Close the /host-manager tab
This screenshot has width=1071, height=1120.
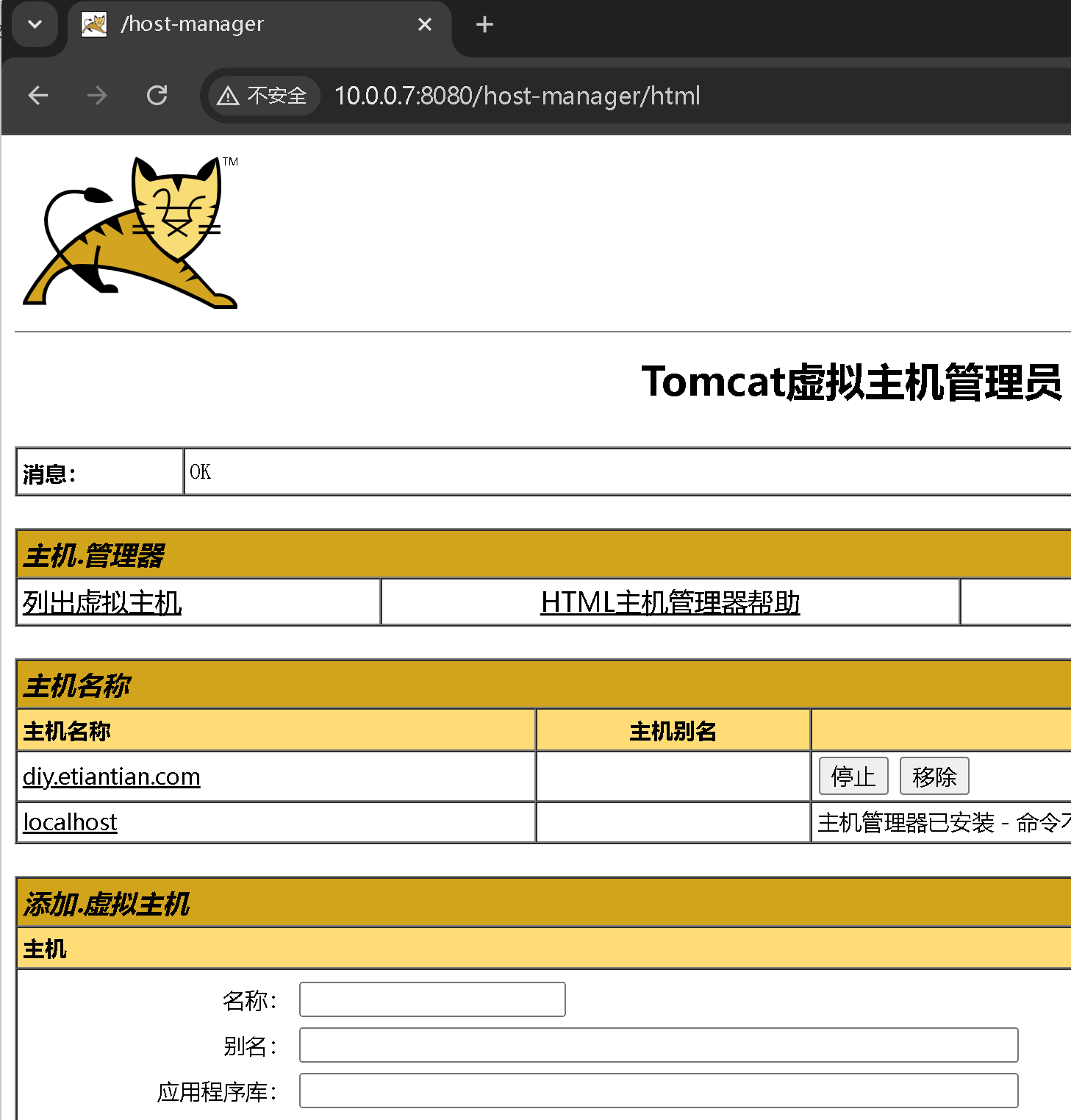[x=424, y=24]
